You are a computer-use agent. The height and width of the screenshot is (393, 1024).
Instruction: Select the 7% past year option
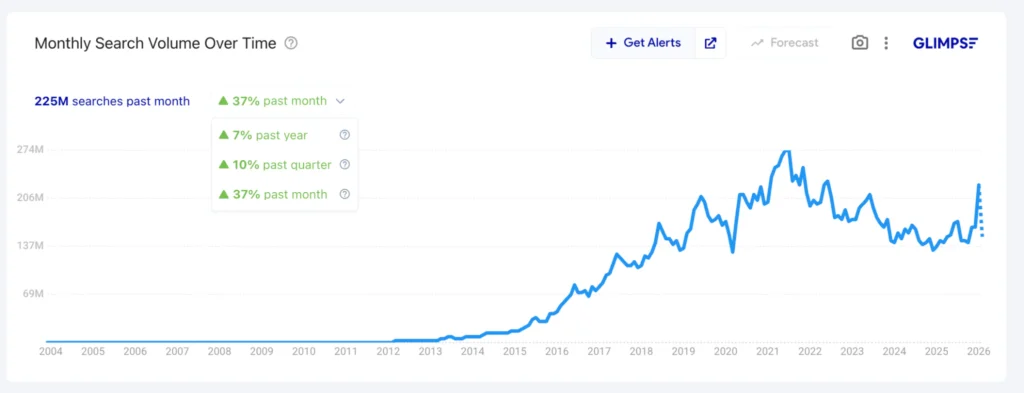click(x=263, y=135)
